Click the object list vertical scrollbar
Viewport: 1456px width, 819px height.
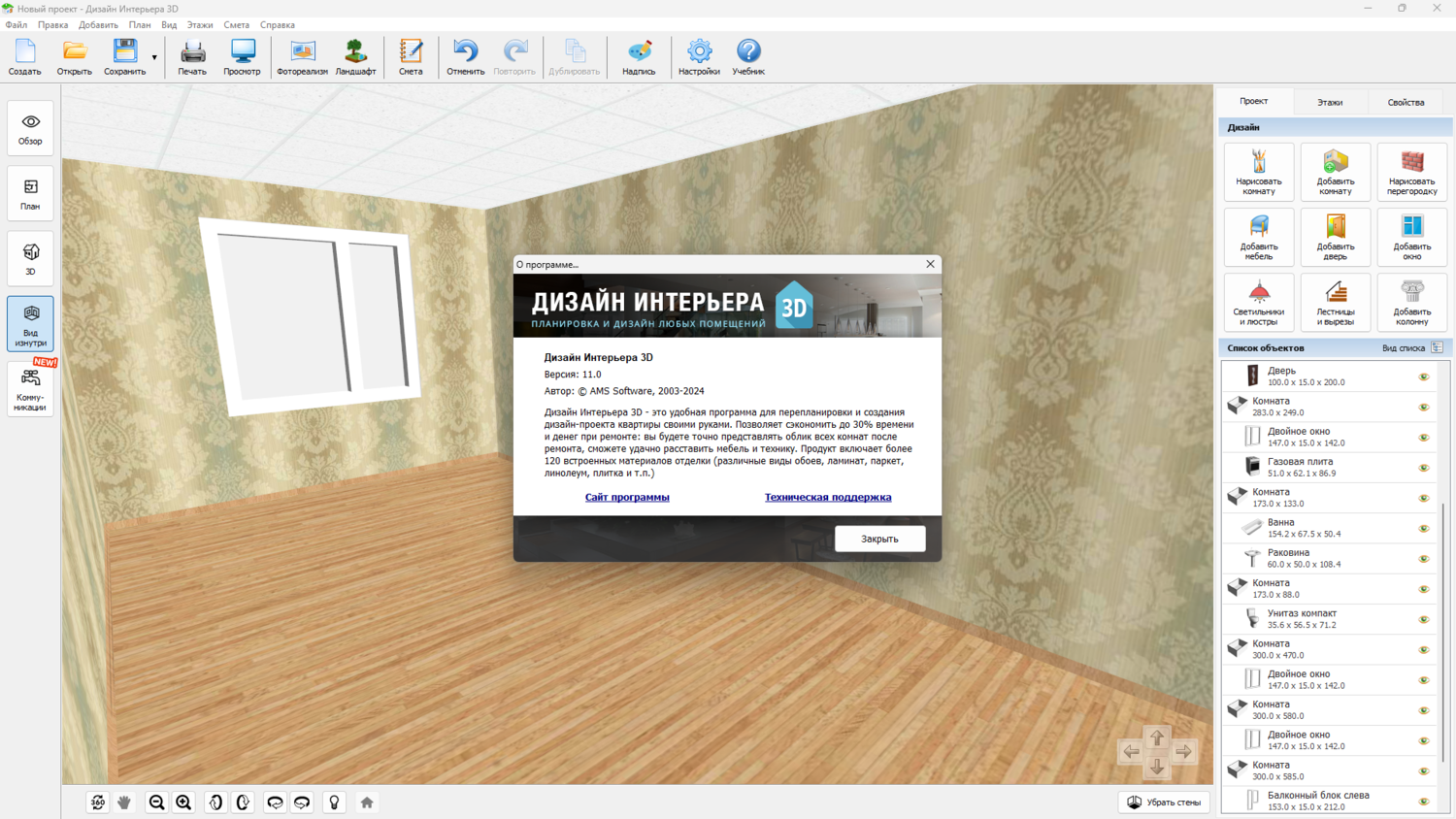[1443, 631]
